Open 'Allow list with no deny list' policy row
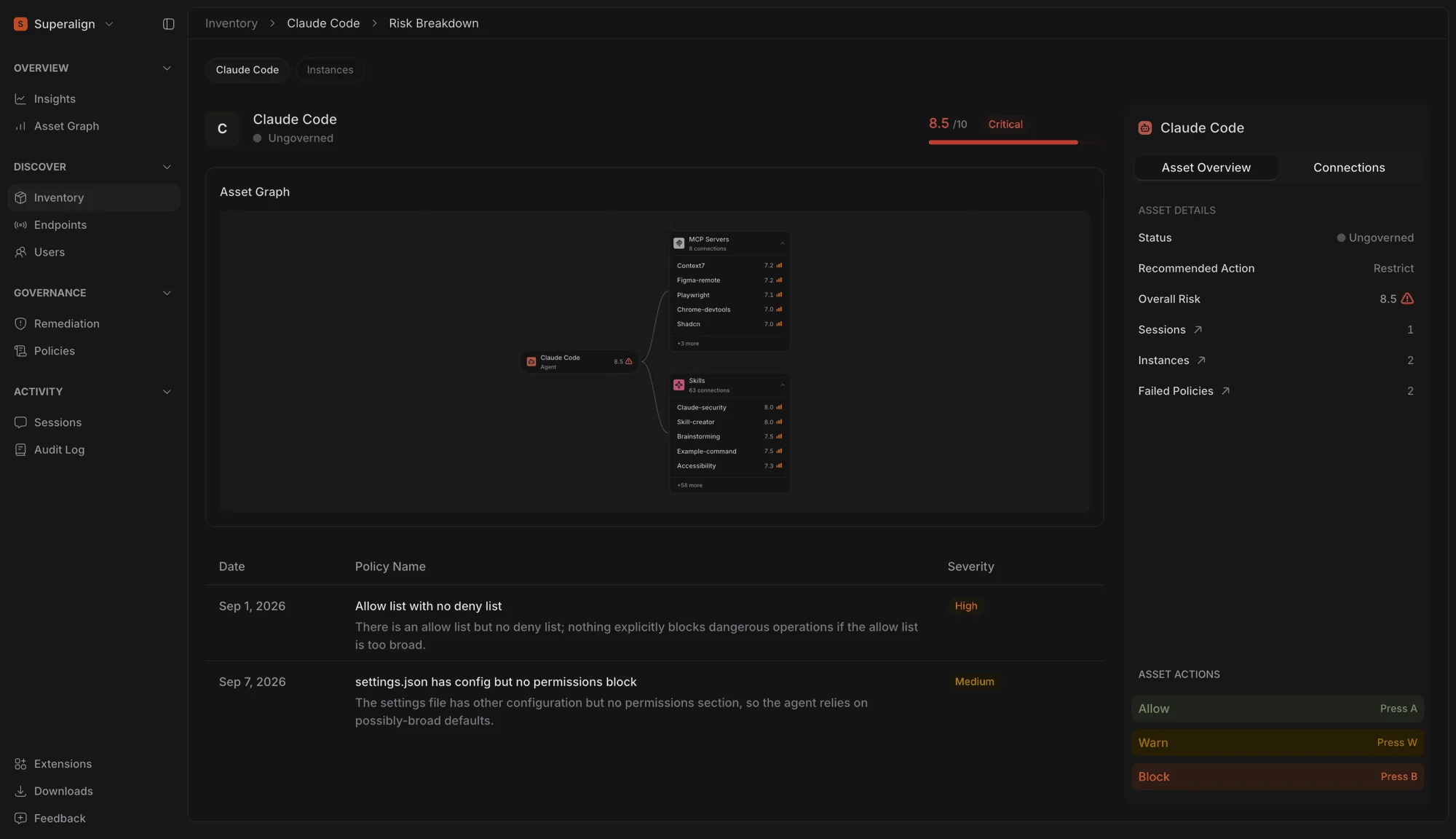1456x839 pixels. pyautogui.click(x=654, y=623)
